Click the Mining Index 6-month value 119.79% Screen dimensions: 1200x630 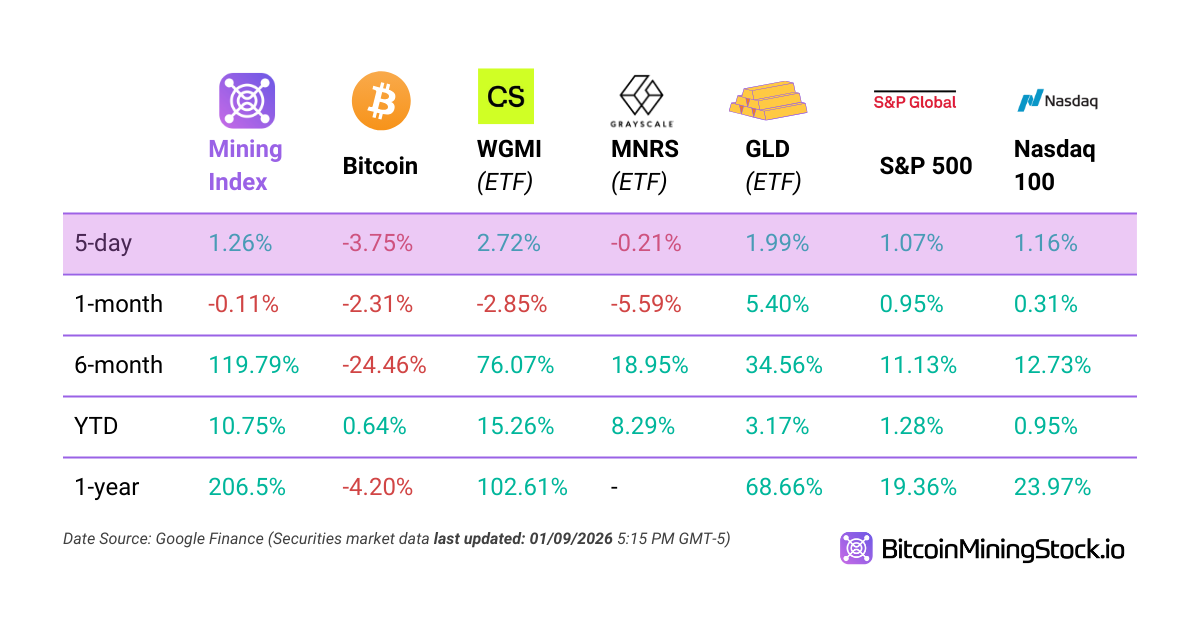(x=254, y=365)
